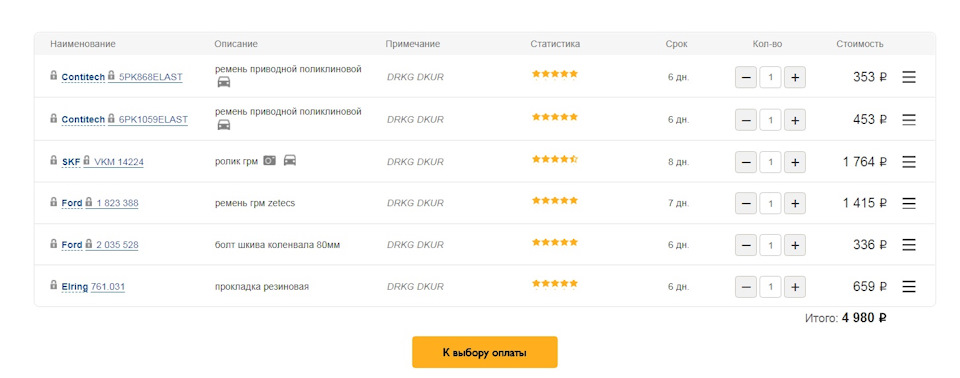
Task: Click К выбору оплаты button
Action: click(484, 352)
